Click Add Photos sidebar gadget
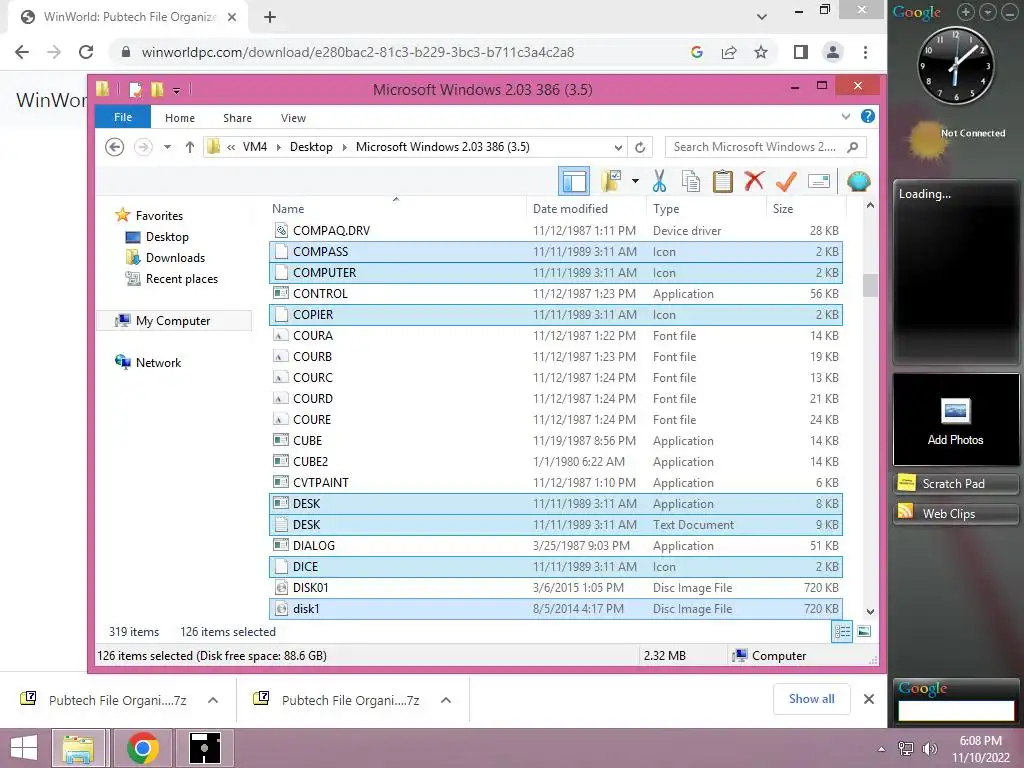The height and width of the screenshot is (768, 1024). (x=955, y=420)
